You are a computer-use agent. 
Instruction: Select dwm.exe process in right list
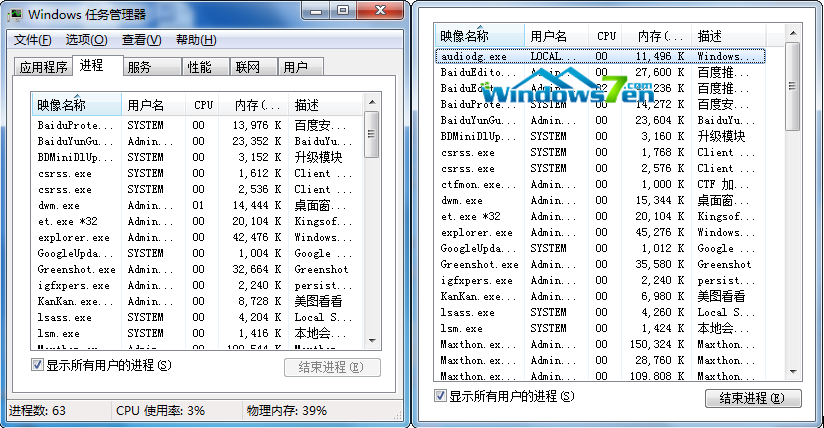pyautogui.click(x=600, y=200)
